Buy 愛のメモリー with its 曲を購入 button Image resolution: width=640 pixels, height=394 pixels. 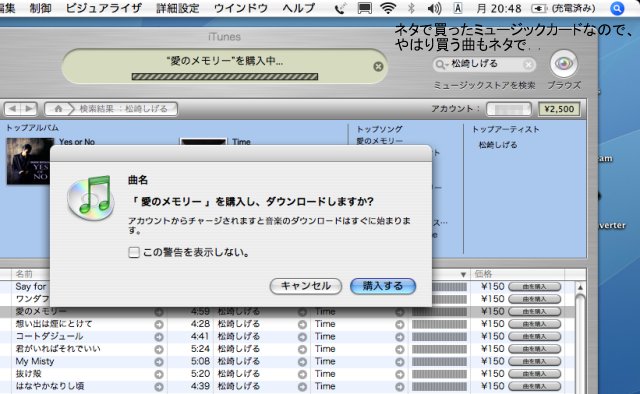[534, 312]
